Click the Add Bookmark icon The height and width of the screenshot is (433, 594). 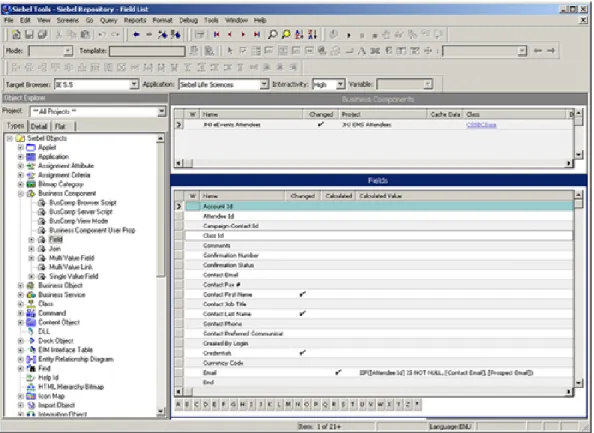coord(163,34)
